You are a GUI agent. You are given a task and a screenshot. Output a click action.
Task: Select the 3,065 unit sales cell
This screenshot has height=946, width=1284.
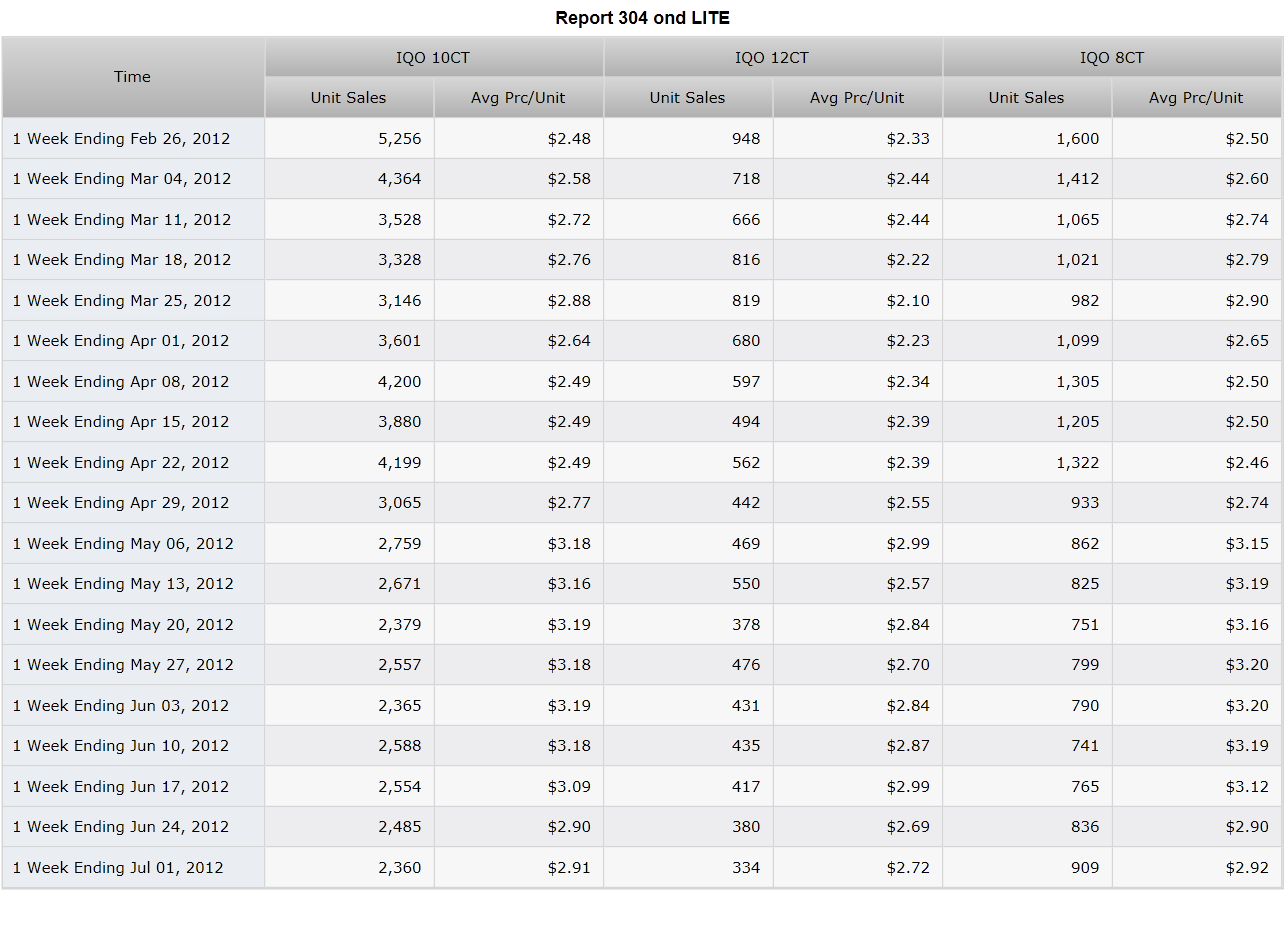click(349, 503)
